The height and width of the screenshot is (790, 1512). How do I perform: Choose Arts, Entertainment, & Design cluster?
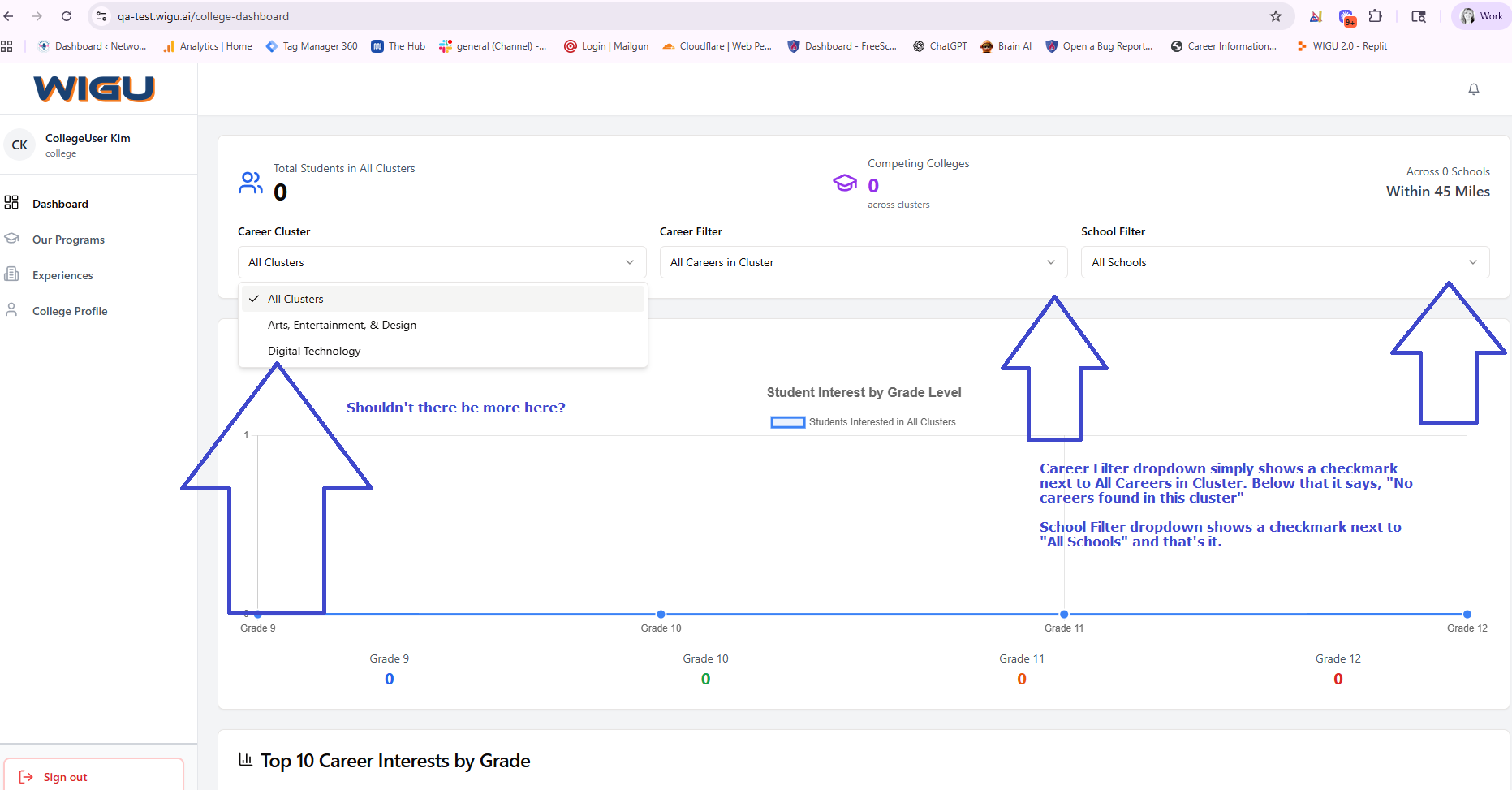(x=342, y=325)
